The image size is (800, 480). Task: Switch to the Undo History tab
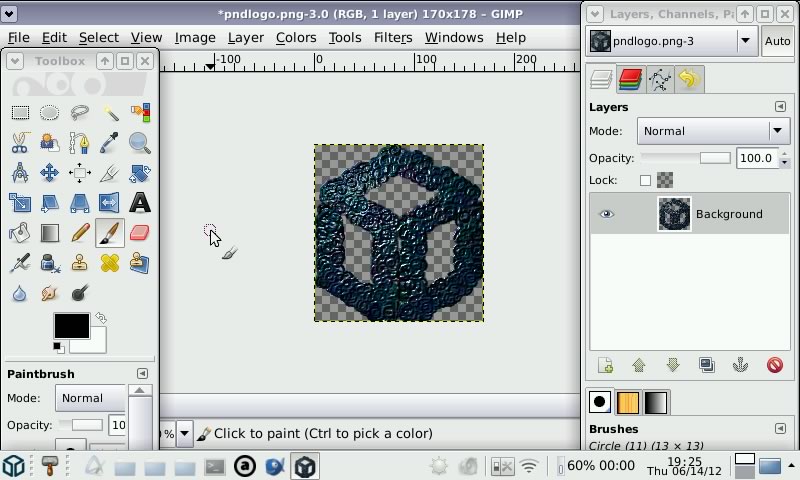pyautogui.click(x=689, y=80)
